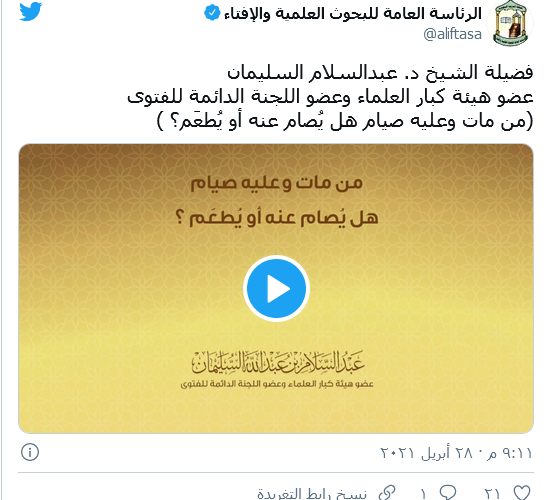The height and width of the screenshot is (500, 550).
Task: Click the Twitter bird logo
Action: pos(31,12)
